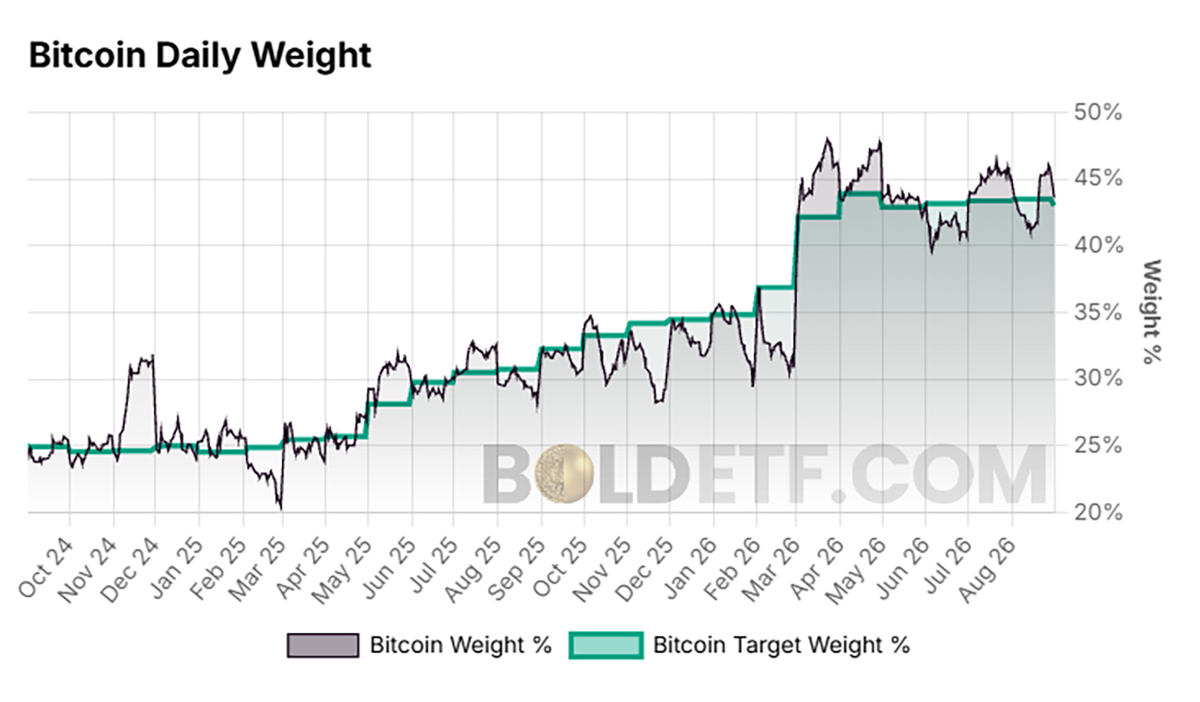Click the BOLDETF.COM watermark text

point(765,474)
